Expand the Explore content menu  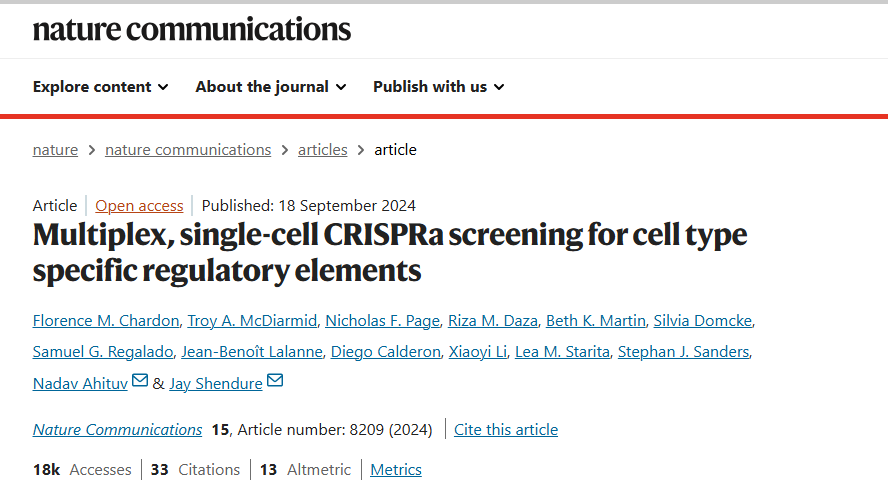tap(100, 87)
